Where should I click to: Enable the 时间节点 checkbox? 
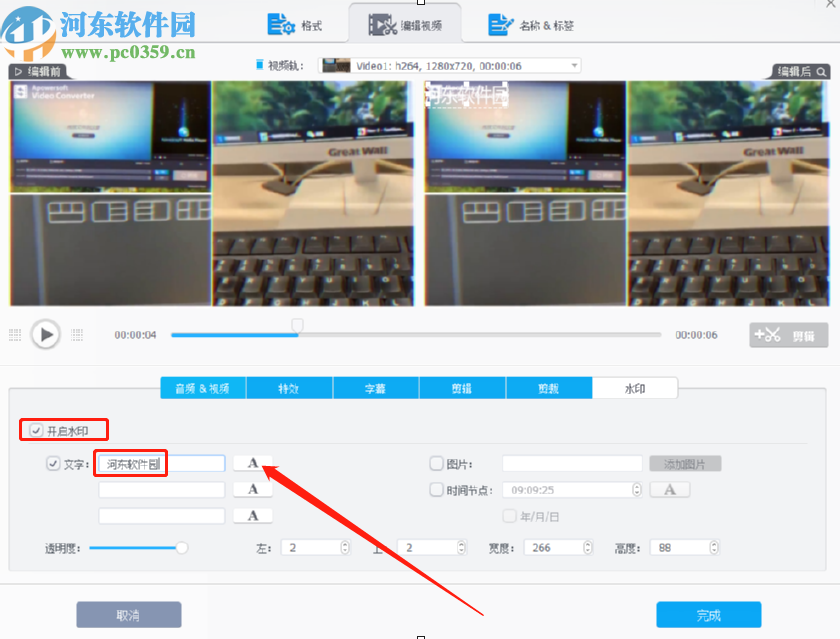(x=437, y=490)
